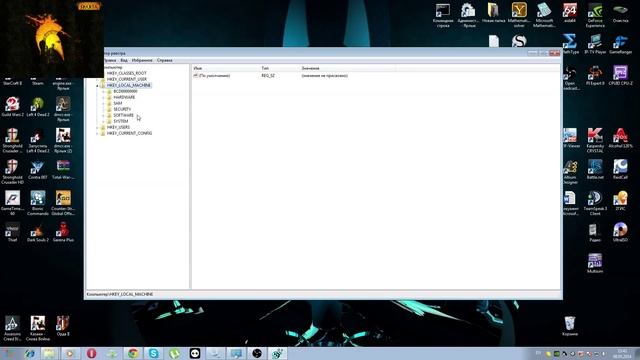This screenshot has width=640, height=360.
Task: Open the Recycle Bin (Корзина) icon
Action: 570,326
